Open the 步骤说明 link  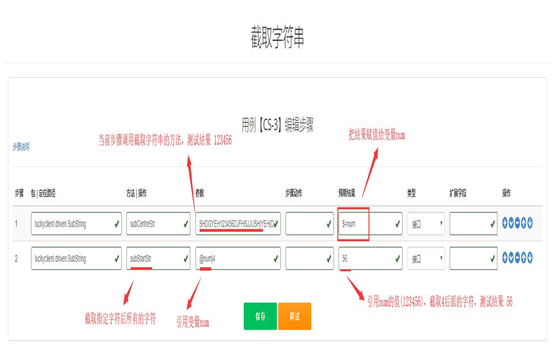coord(21,147)
